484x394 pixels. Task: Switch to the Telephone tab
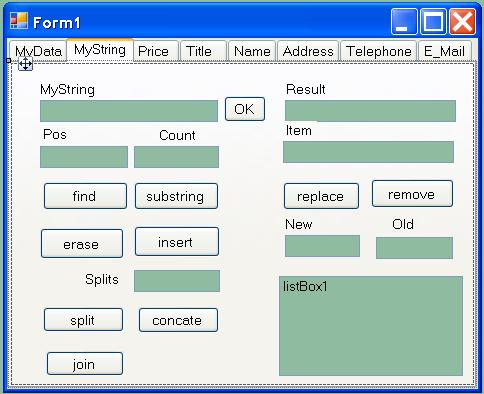pos(379,51)
